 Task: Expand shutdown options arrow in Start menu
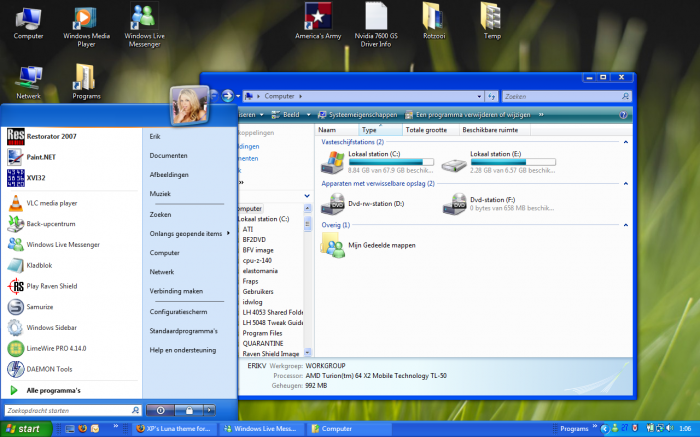click(209, 410)
